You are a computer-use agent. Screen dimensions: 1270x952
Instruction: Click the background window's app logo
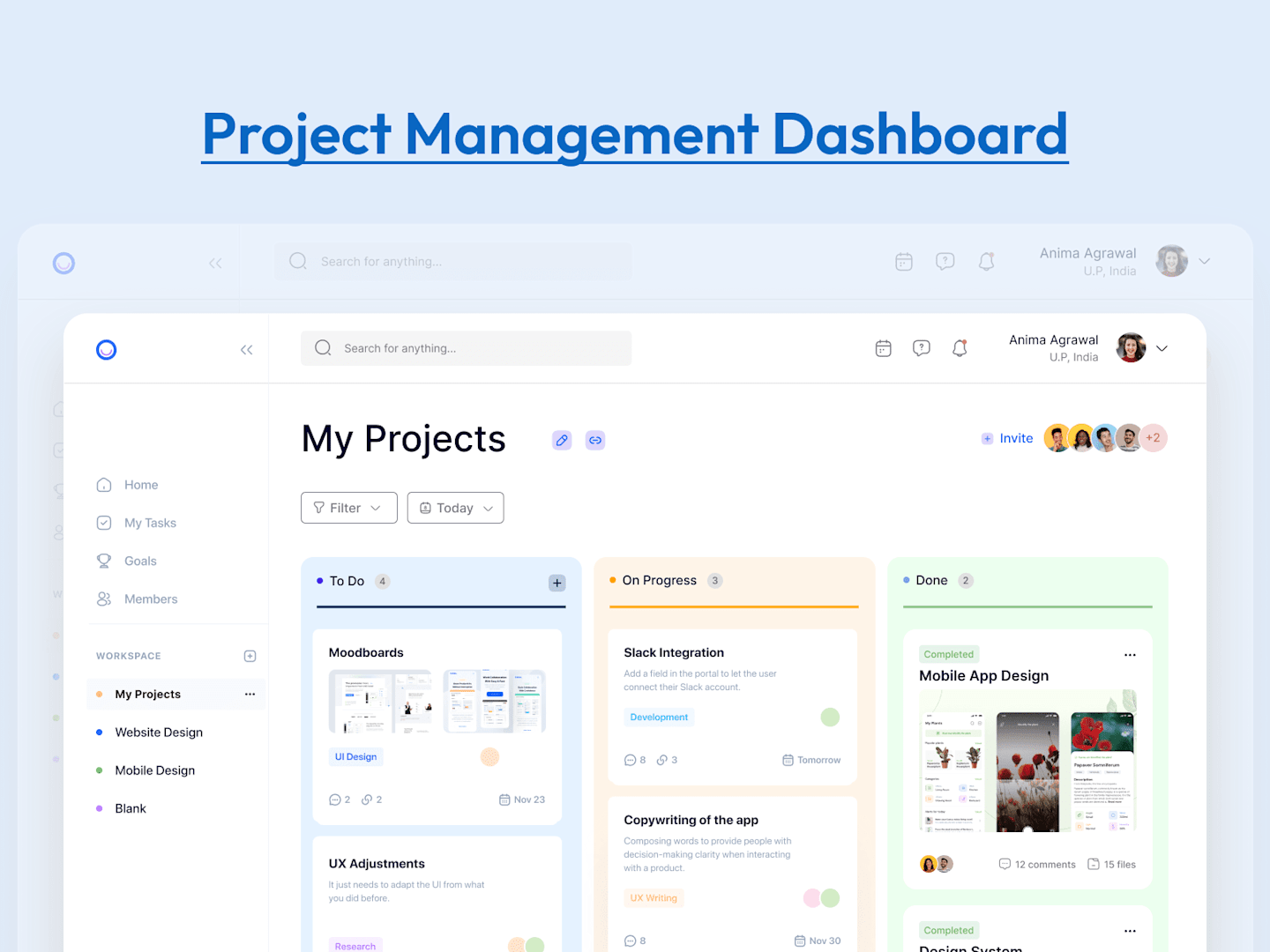[x=63, y=263]
